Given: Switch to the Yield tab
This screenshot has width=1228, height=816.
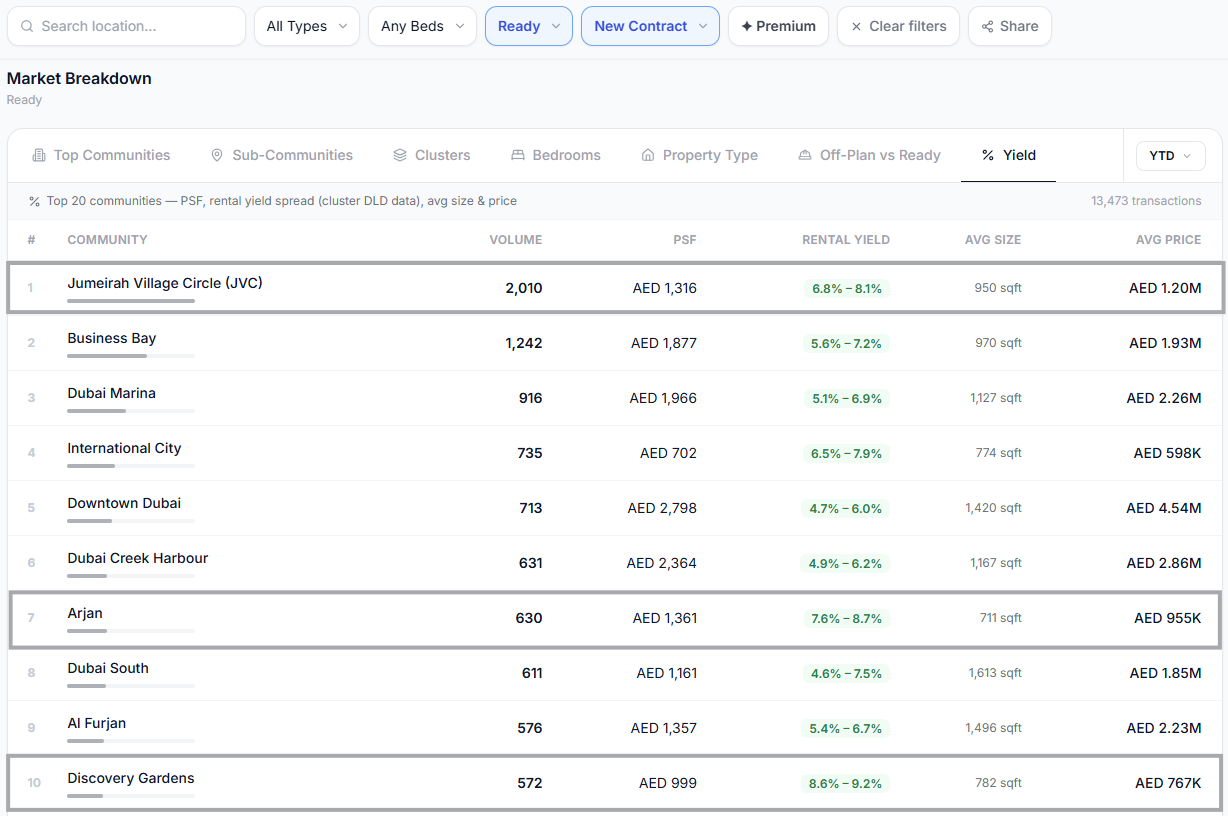Looking at the screenshot, I should point(1008,155).
